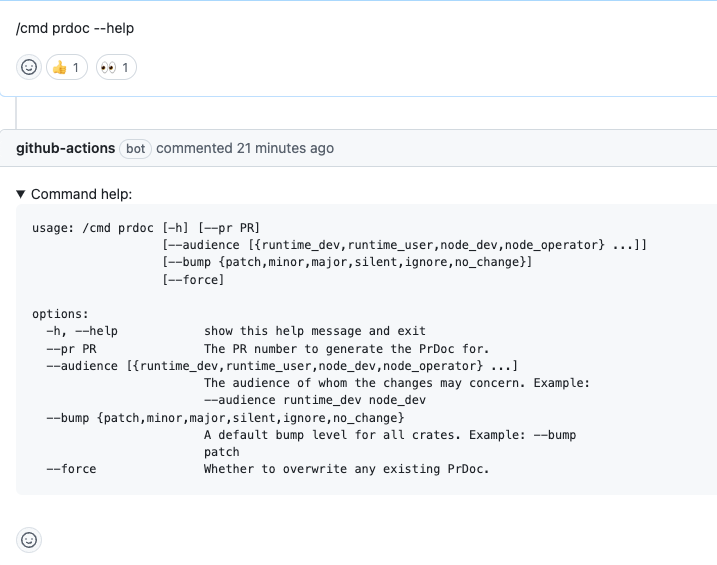Image resolution: width=717 pixels, height=565 pixels.
Task: Open emoji reaction picker on the /cmd comment
Action: pos(29,67)
